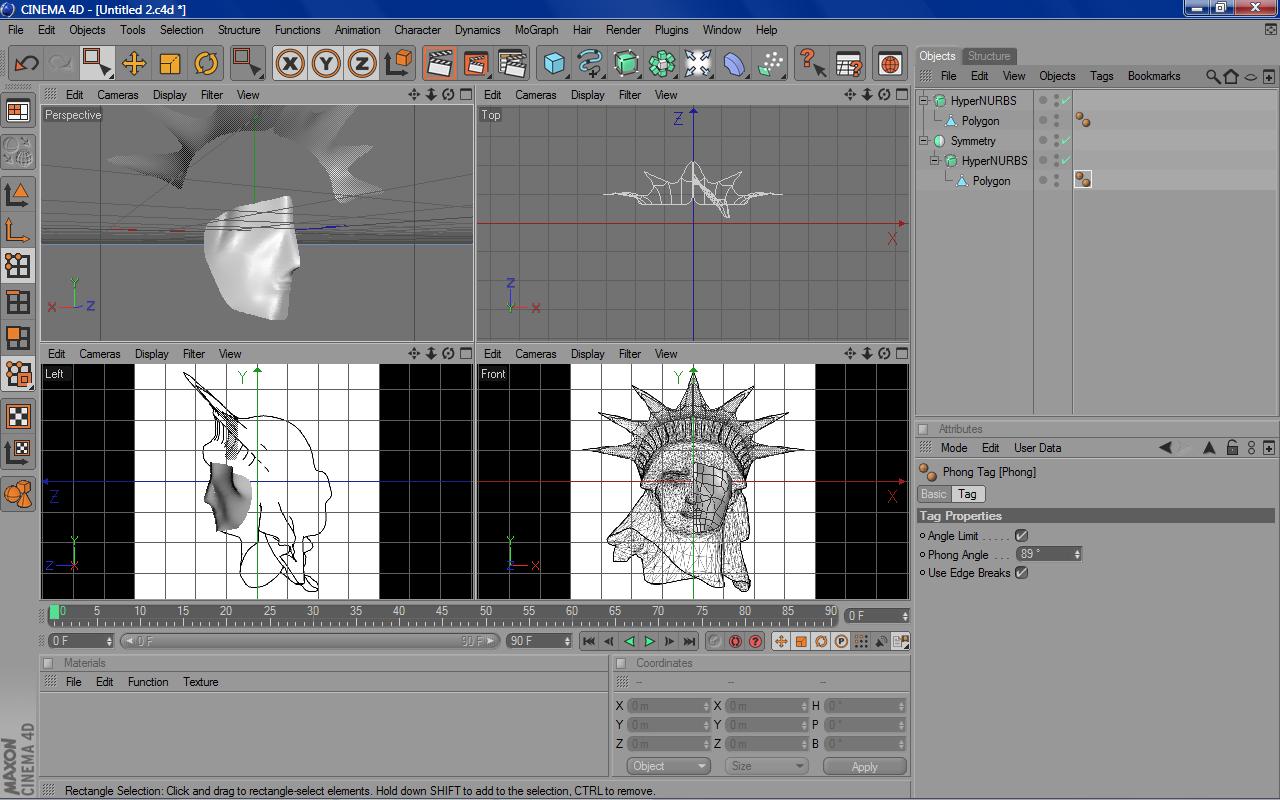Select the Texture mode checker icon
1280x800 pixels.
(18, 416)
